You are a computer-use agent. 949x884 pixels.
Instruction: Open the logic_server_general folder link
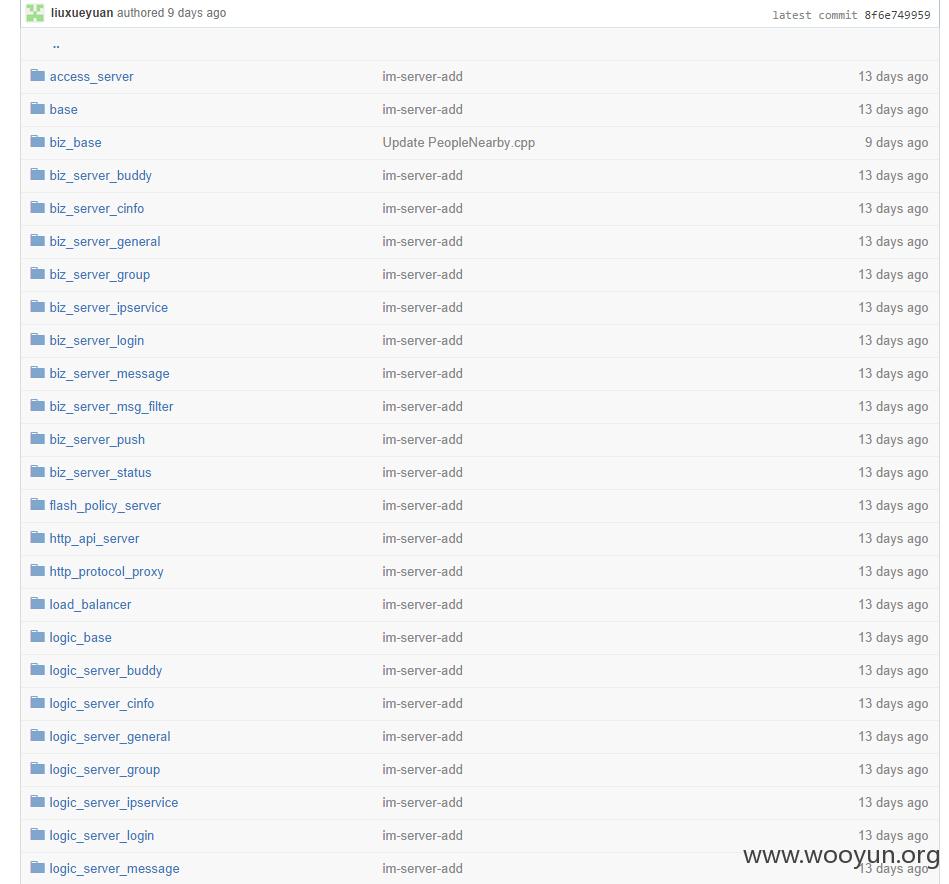point(110,736)
